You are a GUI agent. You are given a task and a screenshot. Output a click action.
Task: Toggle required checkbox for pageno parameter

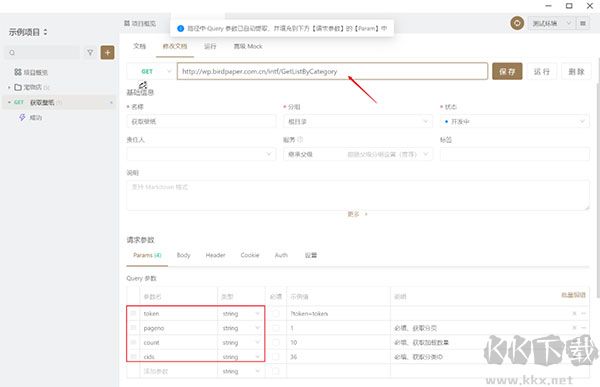[x=276, y=328]
